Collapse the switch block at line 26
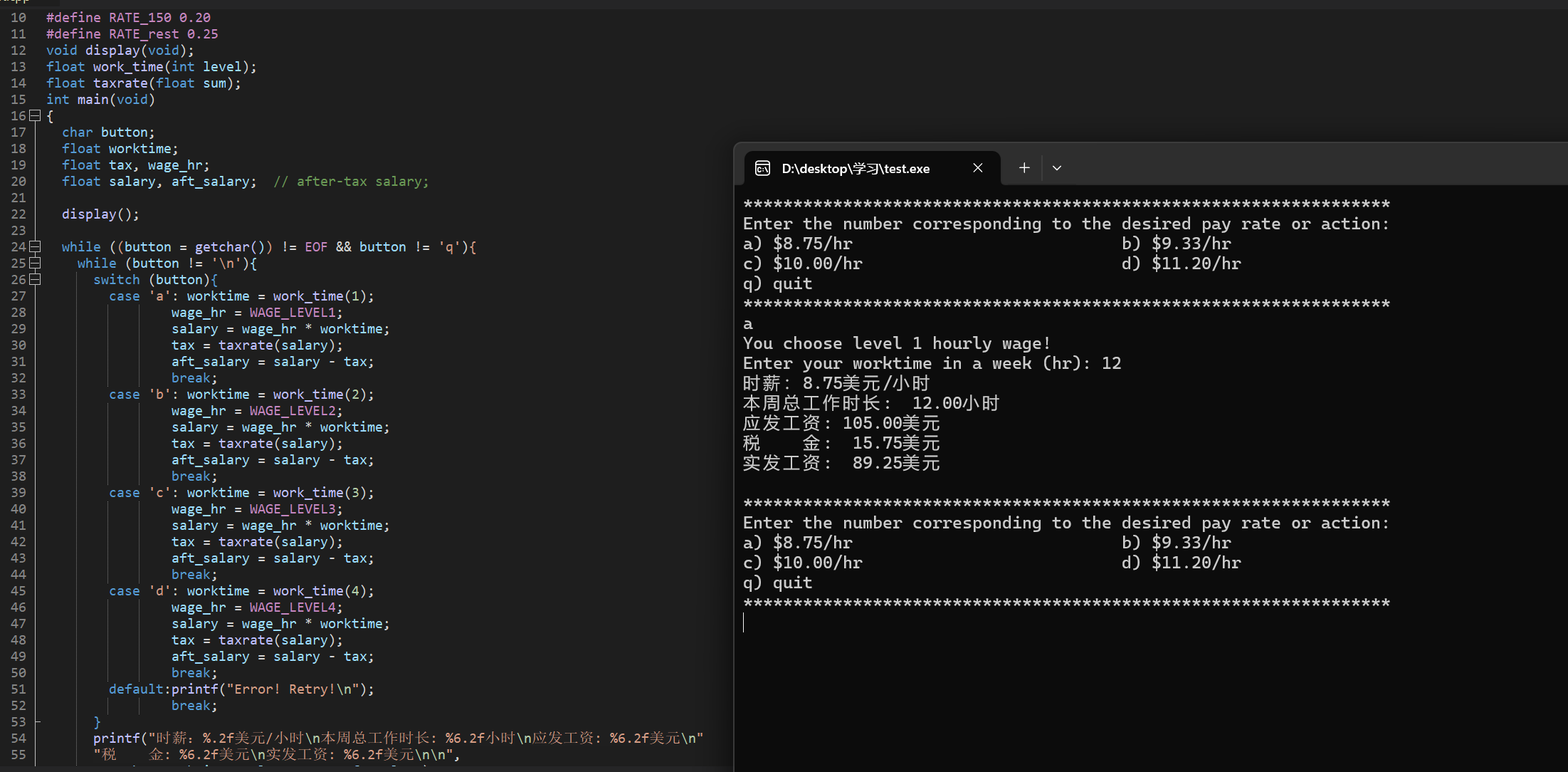Image resolution: width=1568 pixels, height=772 pixels. [35, 279]
